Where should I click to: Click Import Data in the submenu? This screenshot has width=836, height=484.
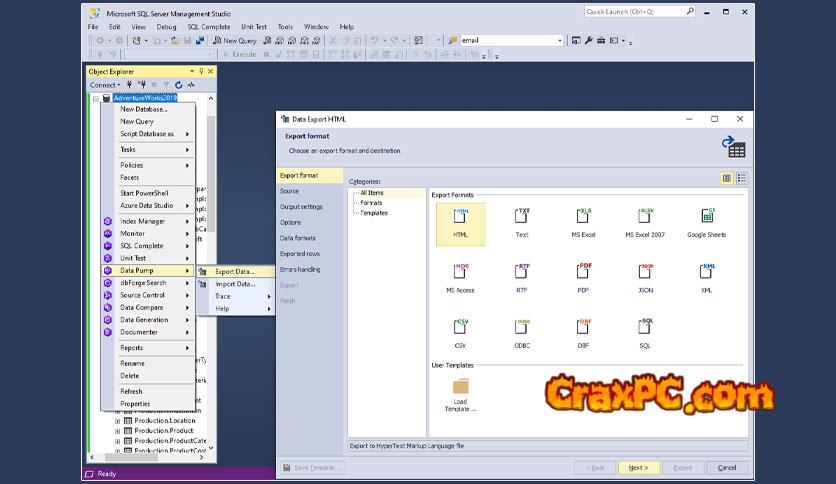(x=235, y=284)
